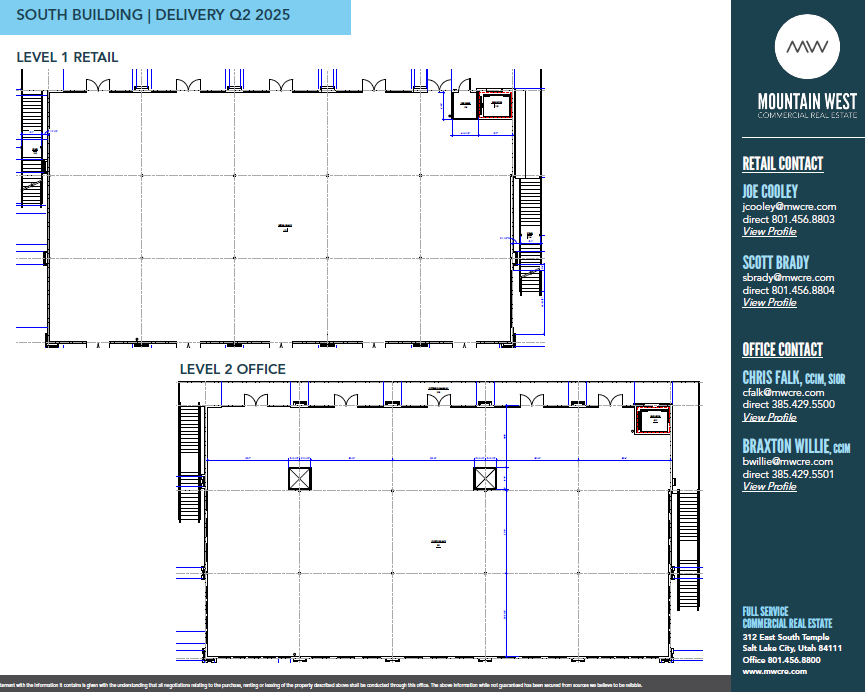
Task: Select the elevator symbol on Level 2 plan
Action: pos(653,420)
